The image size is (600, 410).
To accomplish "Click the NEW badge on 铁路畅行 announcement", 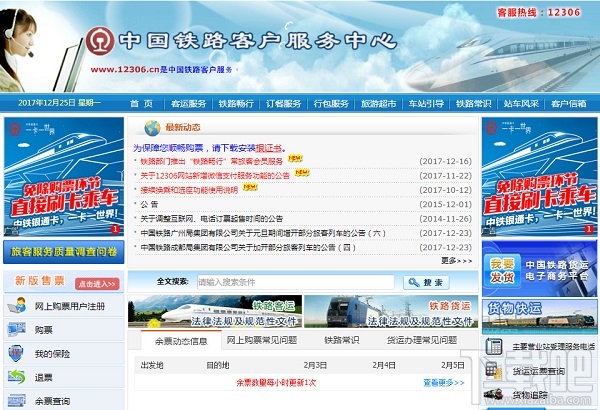I will tap(295, 158).
